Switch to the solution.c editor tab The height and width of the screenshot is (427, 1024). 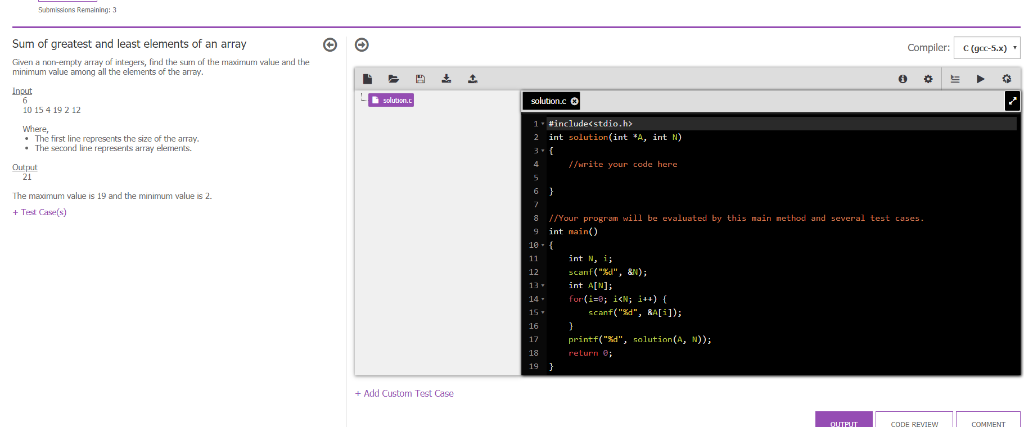pos(548,101)
